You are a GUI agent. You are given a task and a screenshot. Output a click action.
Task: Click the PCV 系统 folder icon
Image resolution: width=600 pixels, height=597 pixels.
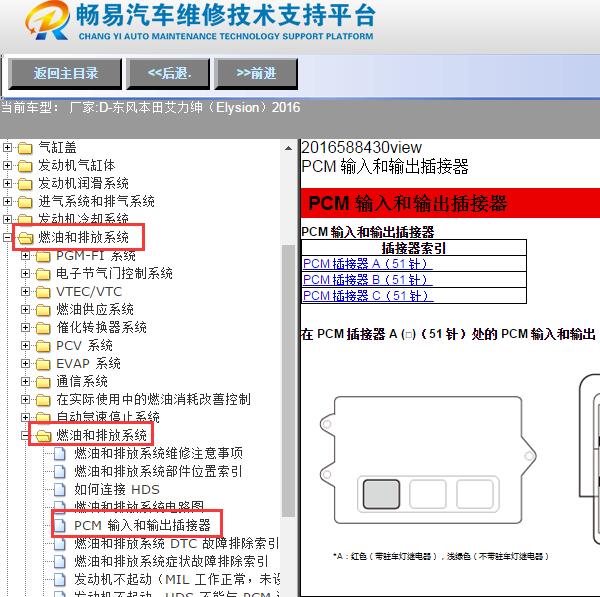(43, 346)
